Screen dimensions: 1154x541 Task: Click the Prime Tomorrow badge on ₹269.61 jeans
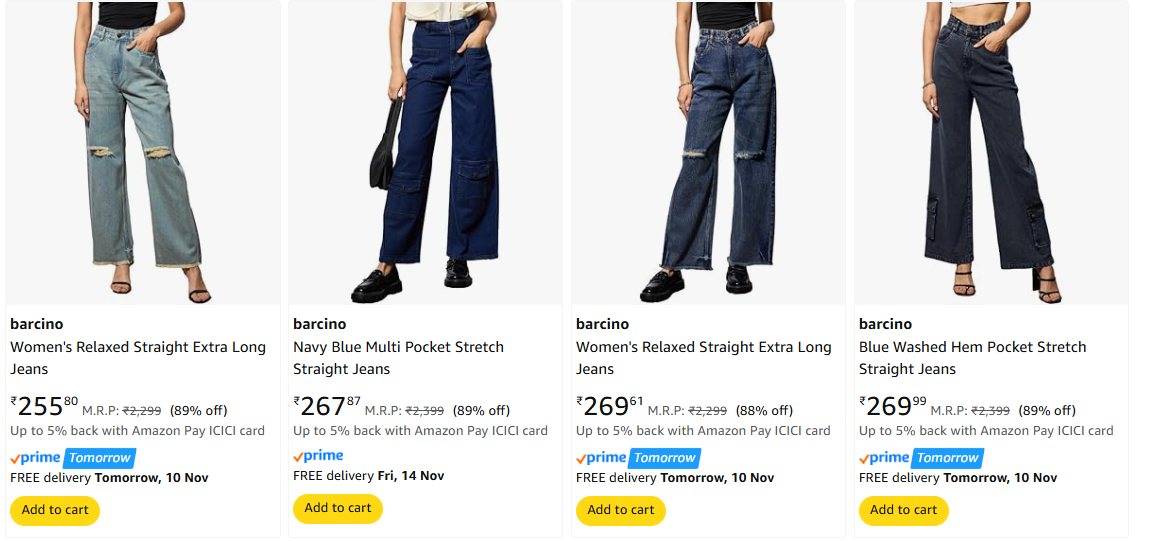coord(638,458)
